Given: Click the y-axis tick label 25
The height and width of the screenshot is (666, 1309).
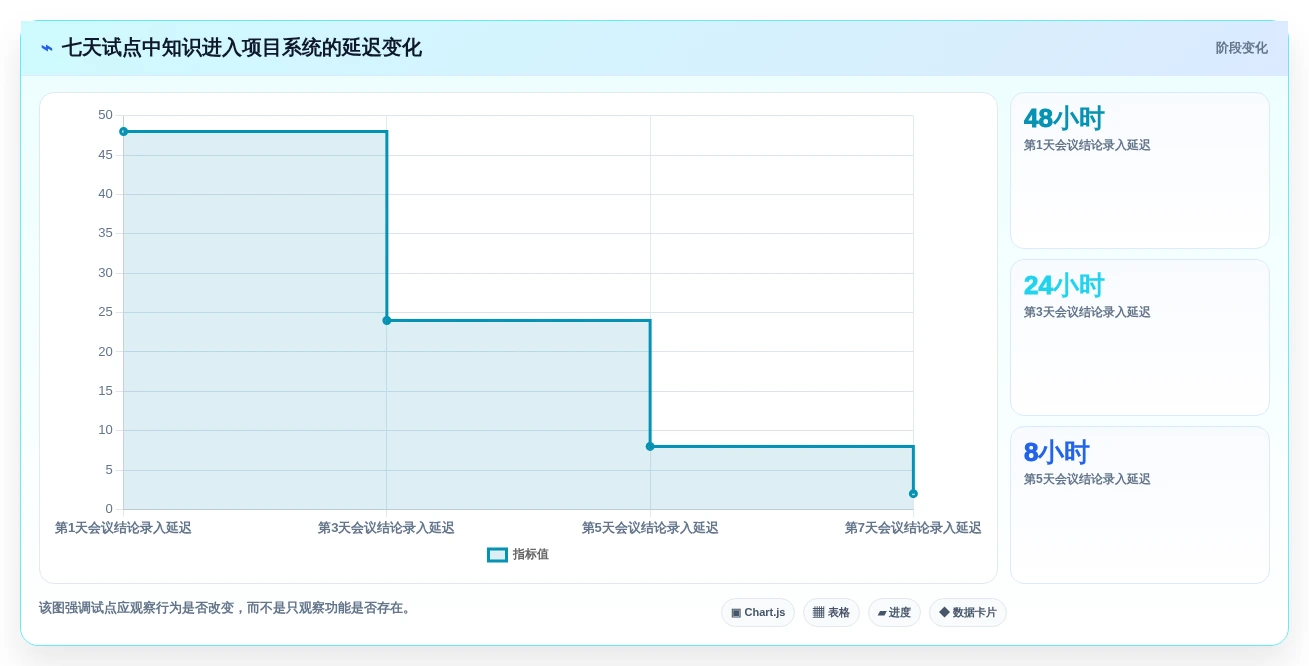Looking at the screenshot, I should coord(105,312).
